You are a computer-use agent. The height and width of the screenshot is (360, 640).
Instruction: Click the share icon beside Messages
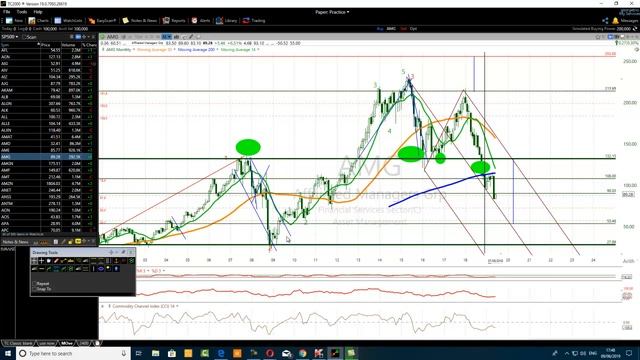[605, 20]
